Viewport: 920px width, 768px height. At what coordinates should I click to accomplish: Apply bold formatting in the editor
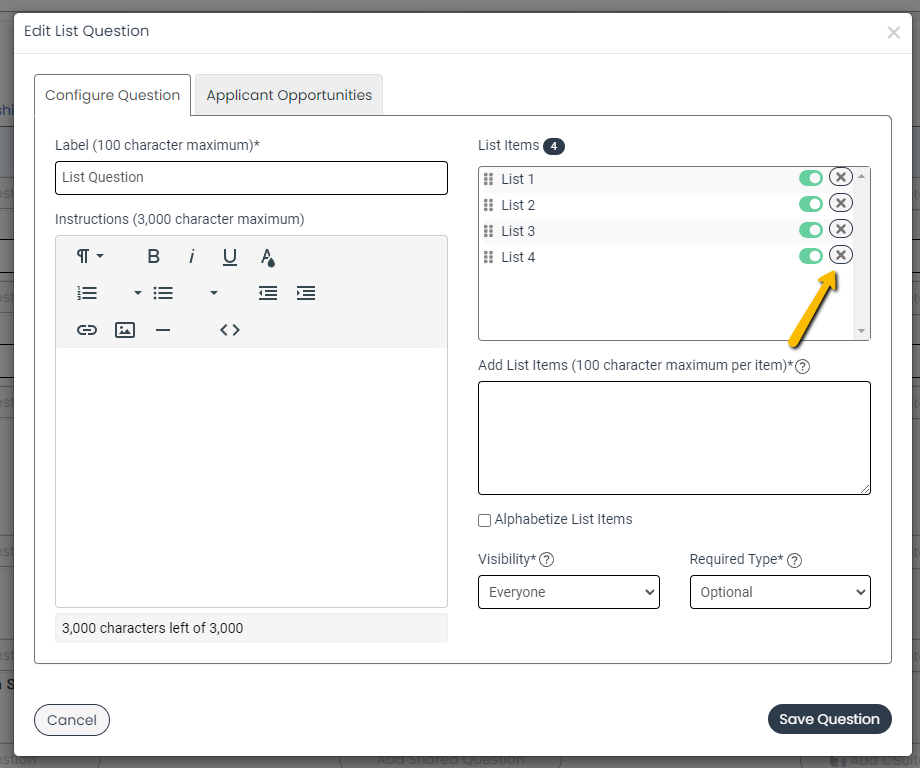click(153, 256)
